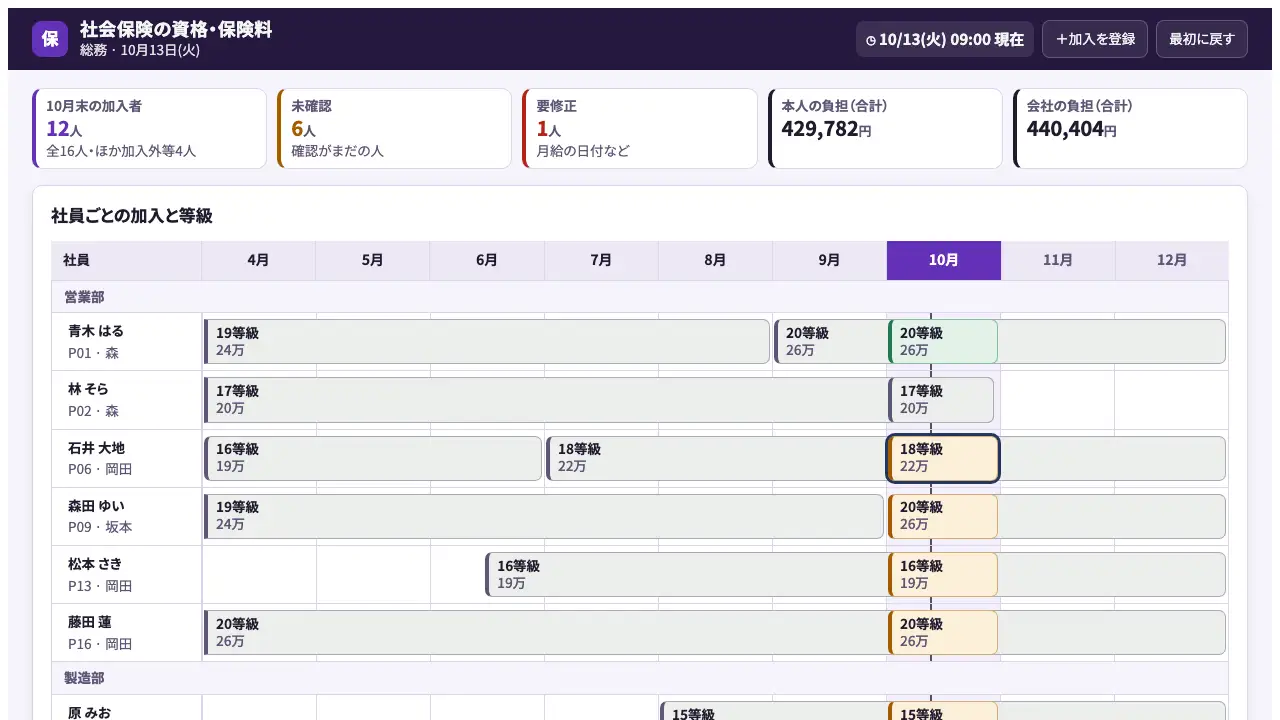Click the 10/13(火) 09:00 現在 clock badge
Screen dimensions: 1280x720
pyautogui.click(x=945, y=39)
